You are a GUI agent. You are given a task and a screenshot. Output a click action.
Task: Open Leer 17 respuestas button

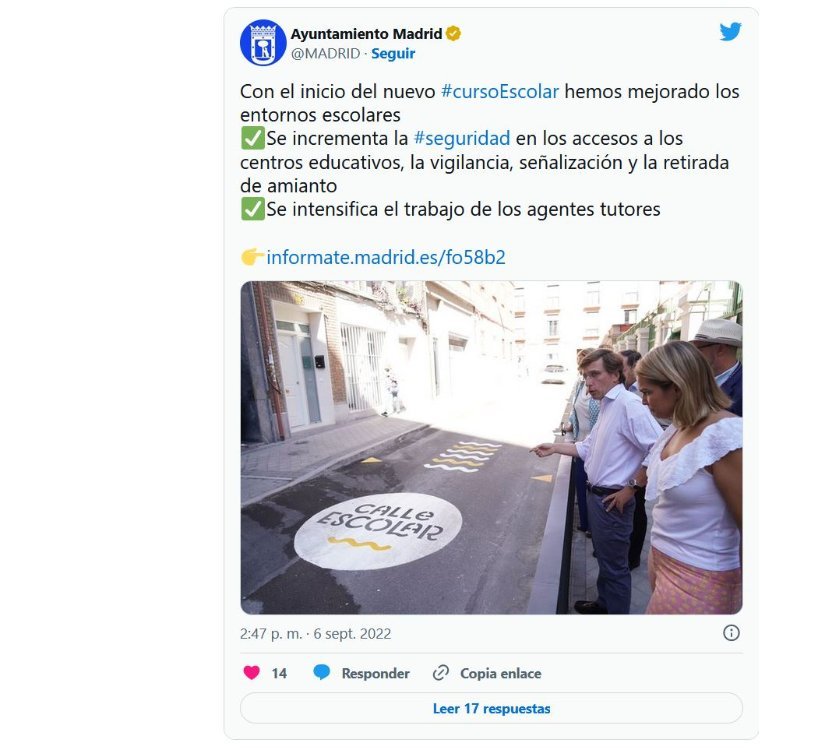pyautogui.click(x=491, y=708)
